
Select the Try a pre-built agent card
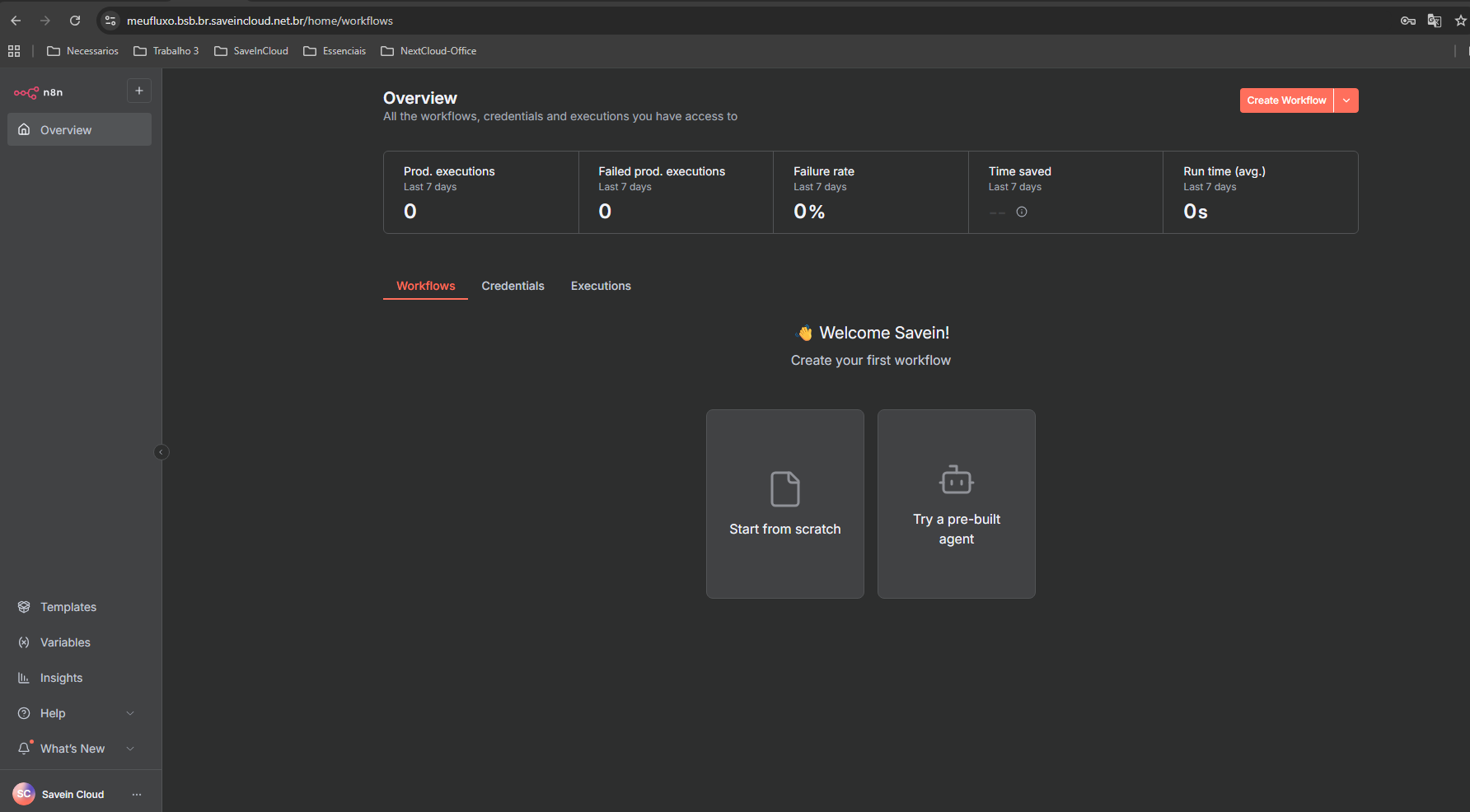(956, 504)
